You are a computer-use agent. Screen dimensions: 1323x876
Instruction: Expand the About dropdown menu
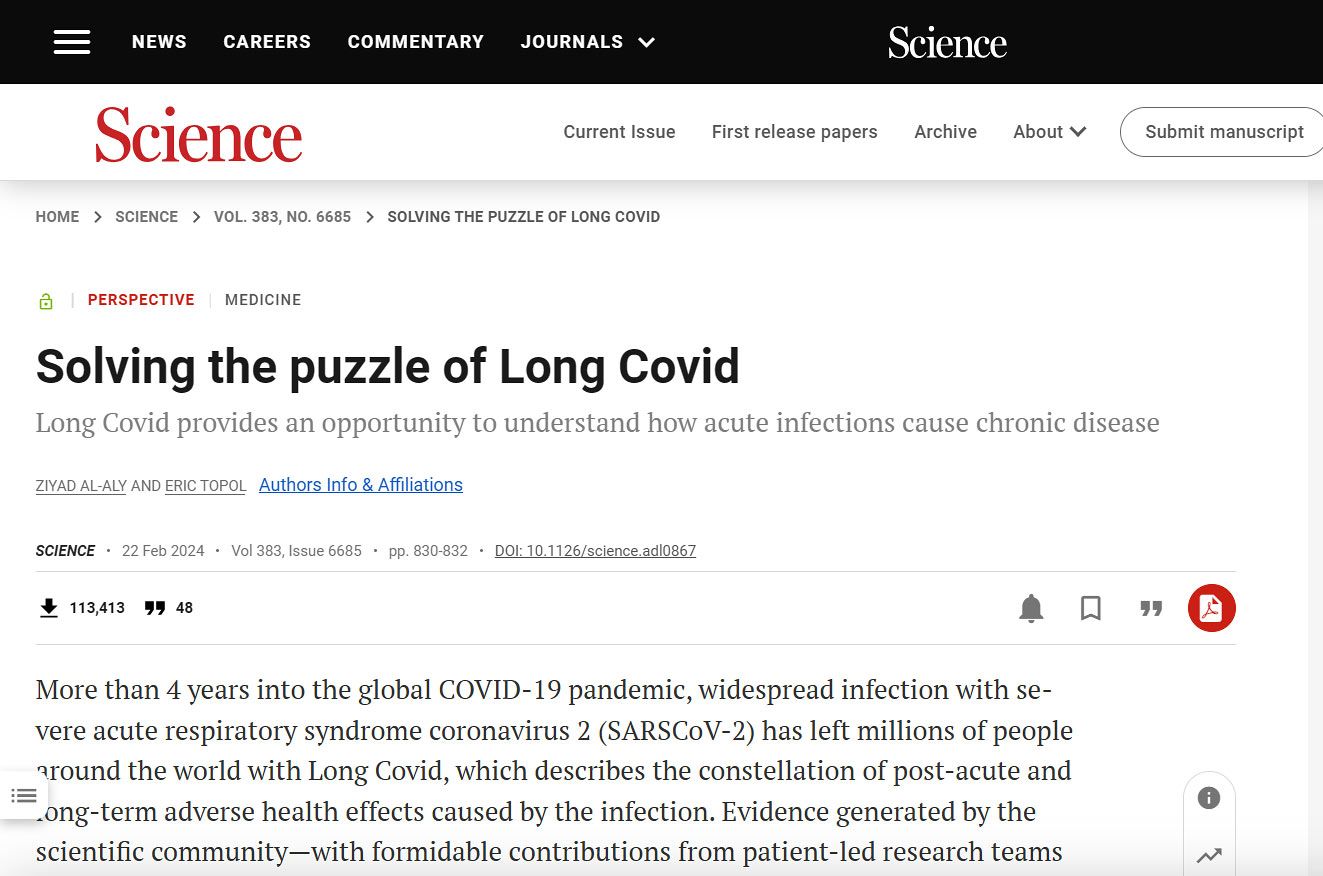[x=1049, y=132]
